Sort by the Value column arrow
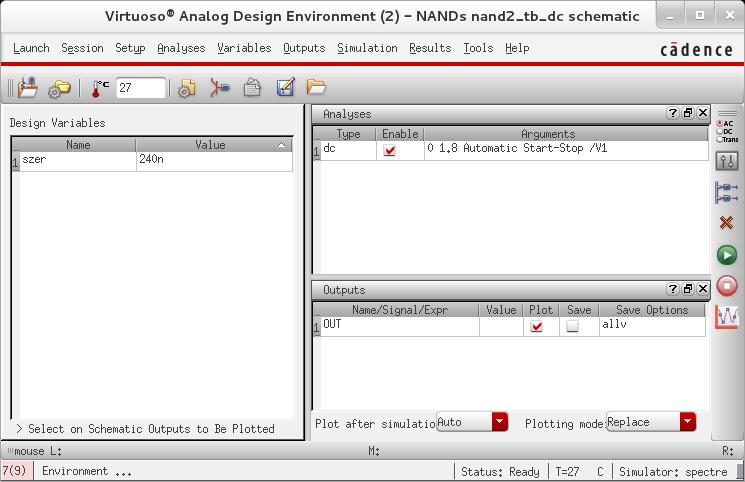Screen dimensions: 745x482 (x=282, y=145)
